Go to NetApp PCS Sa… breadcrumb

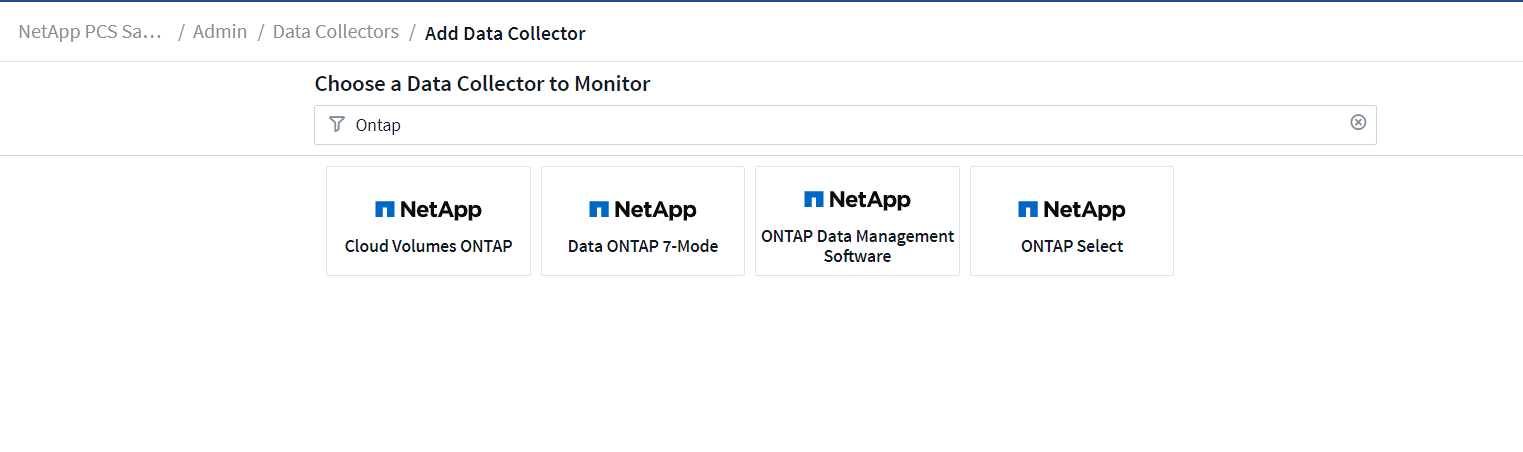[90, 32]
